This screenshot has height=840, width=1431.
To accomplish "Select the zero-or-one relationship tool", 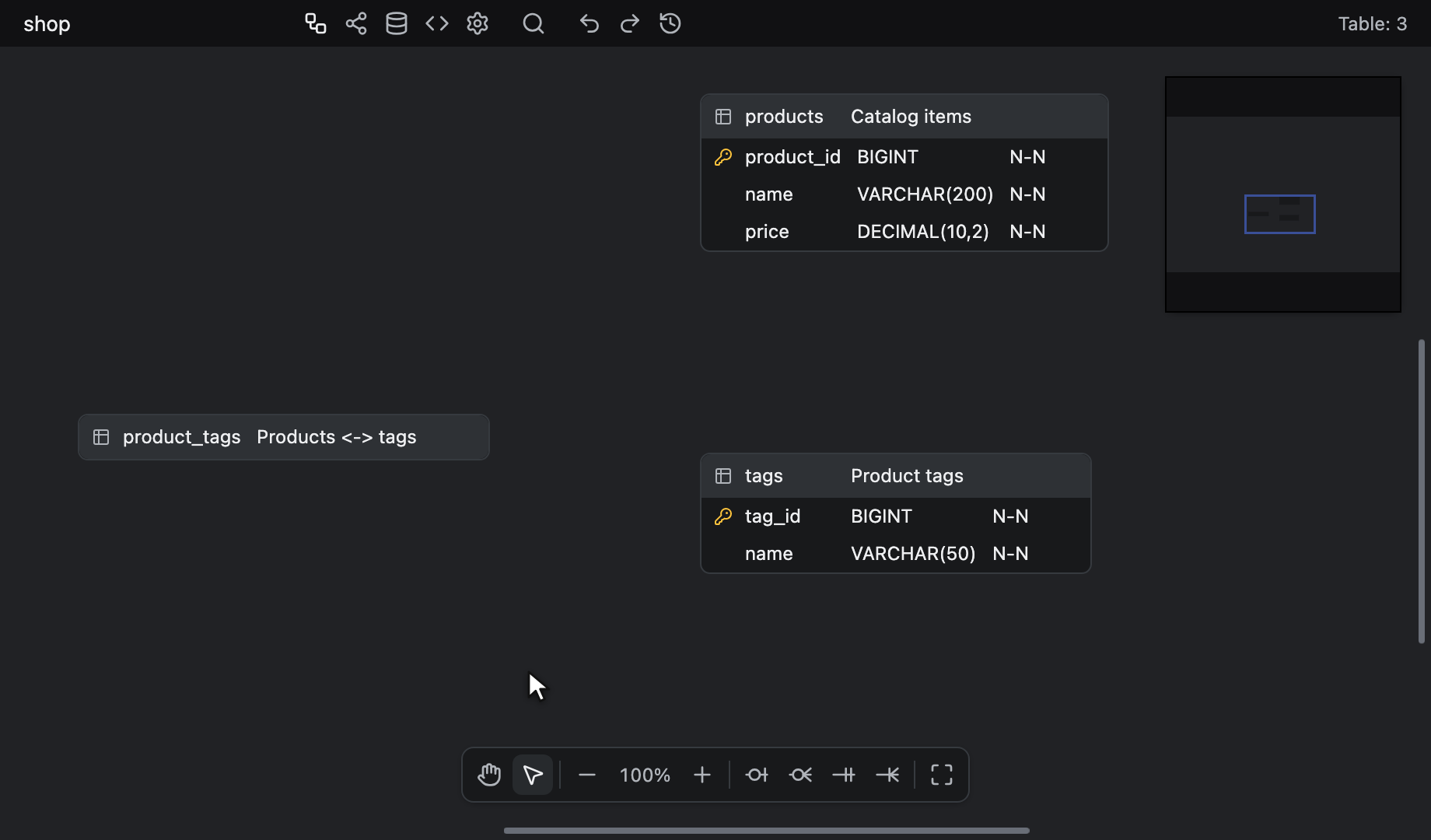I will point(757,775).
